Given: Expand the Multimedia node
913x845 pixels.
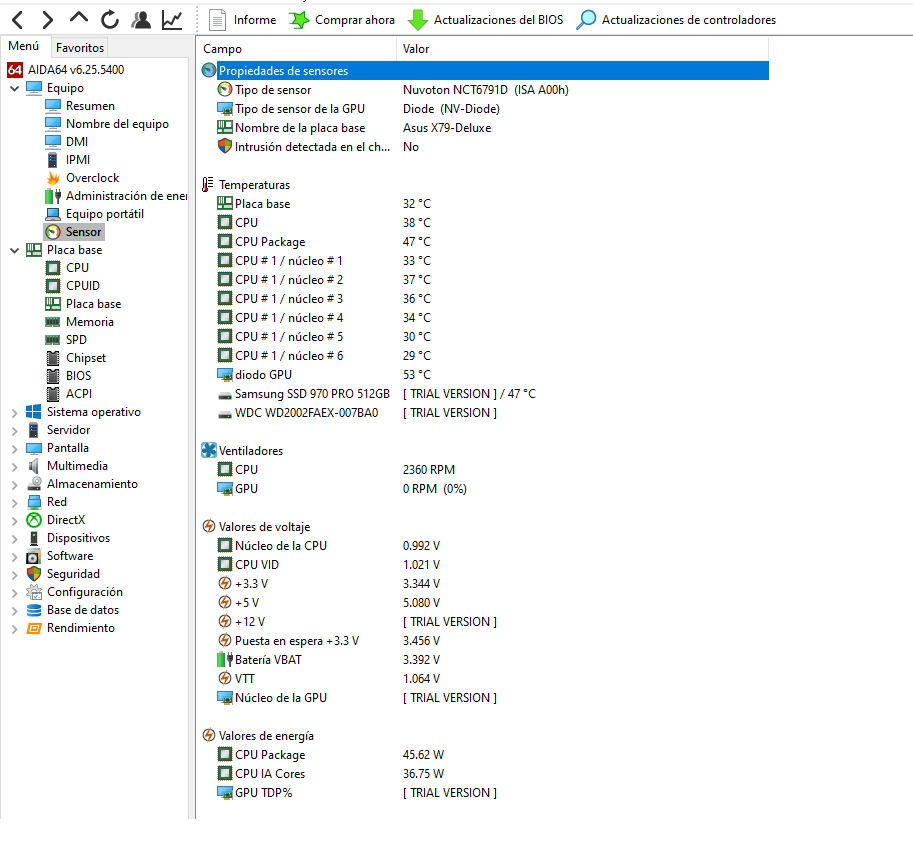Looking at the screenshot, I should [x=15, y=467].
